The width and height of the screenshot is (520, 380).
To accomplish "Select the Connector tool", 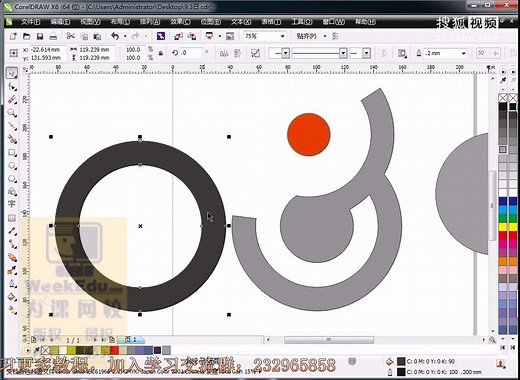I will tap(12, 244).
